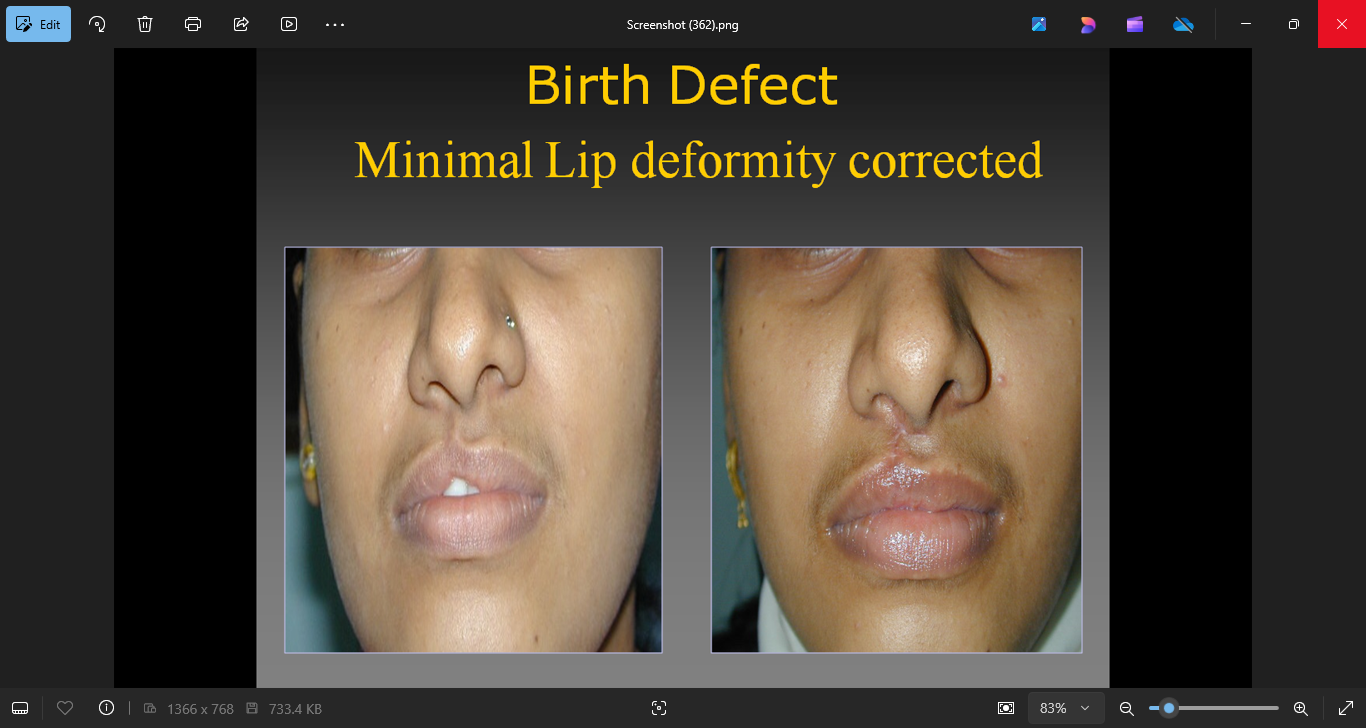Click the zoom slider handle
The image size is (1366, 728).
(x=1168, y=708)
